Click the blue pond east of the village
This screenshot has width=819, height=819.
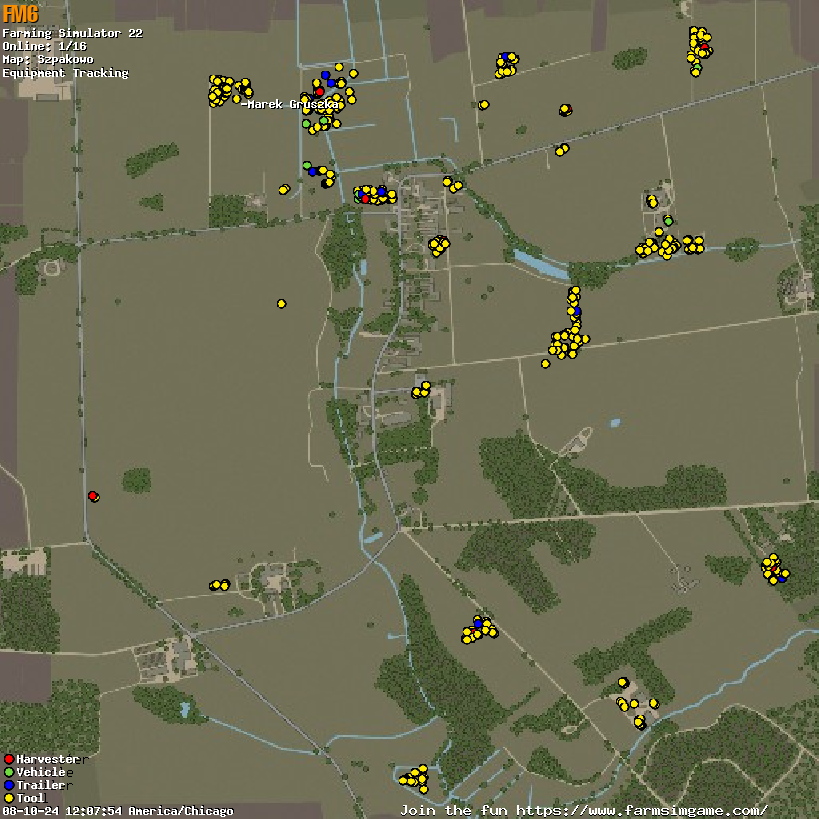click(540, 265)
